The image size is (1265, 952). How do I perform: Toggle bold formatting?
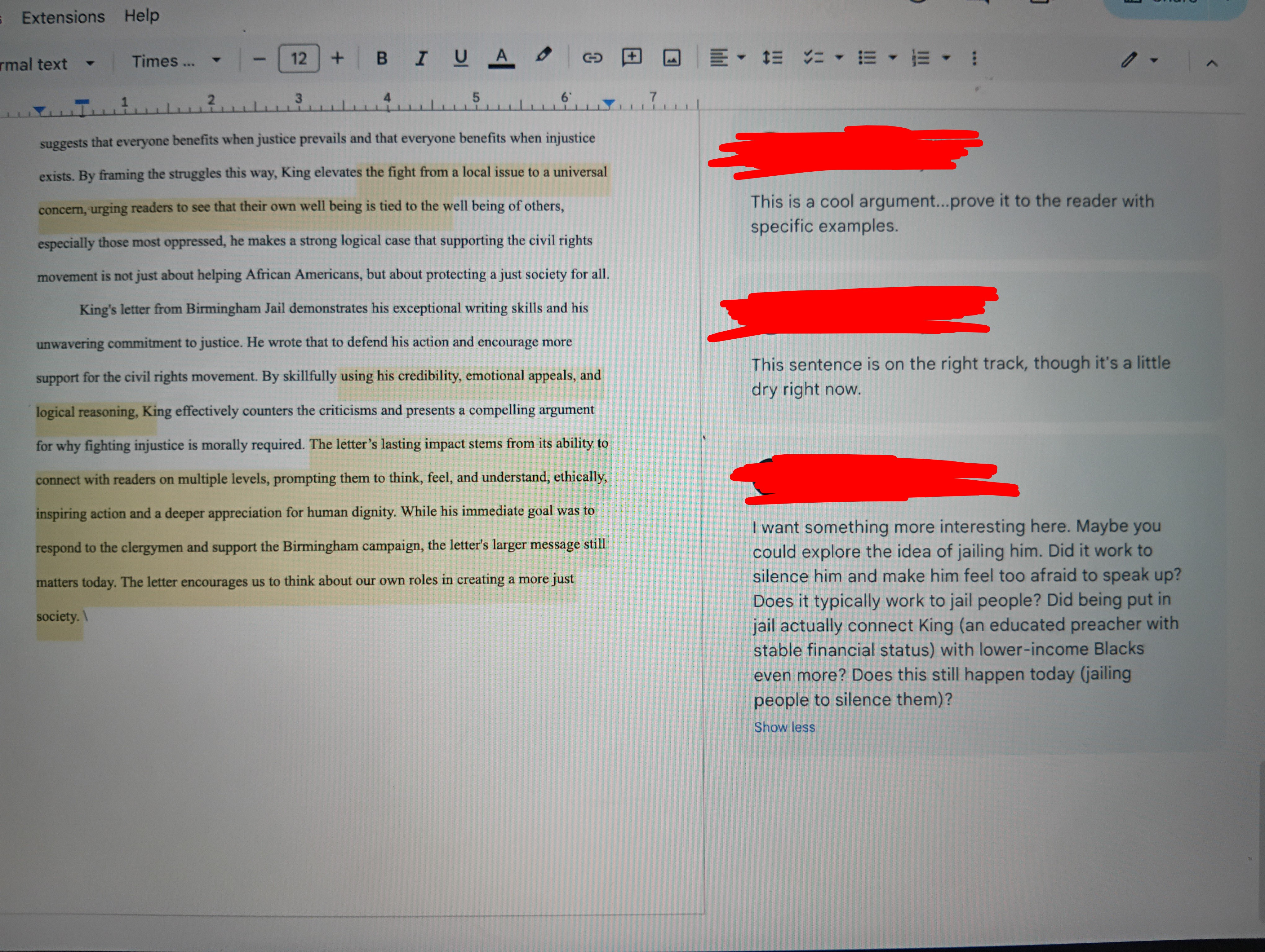(381, 58)
